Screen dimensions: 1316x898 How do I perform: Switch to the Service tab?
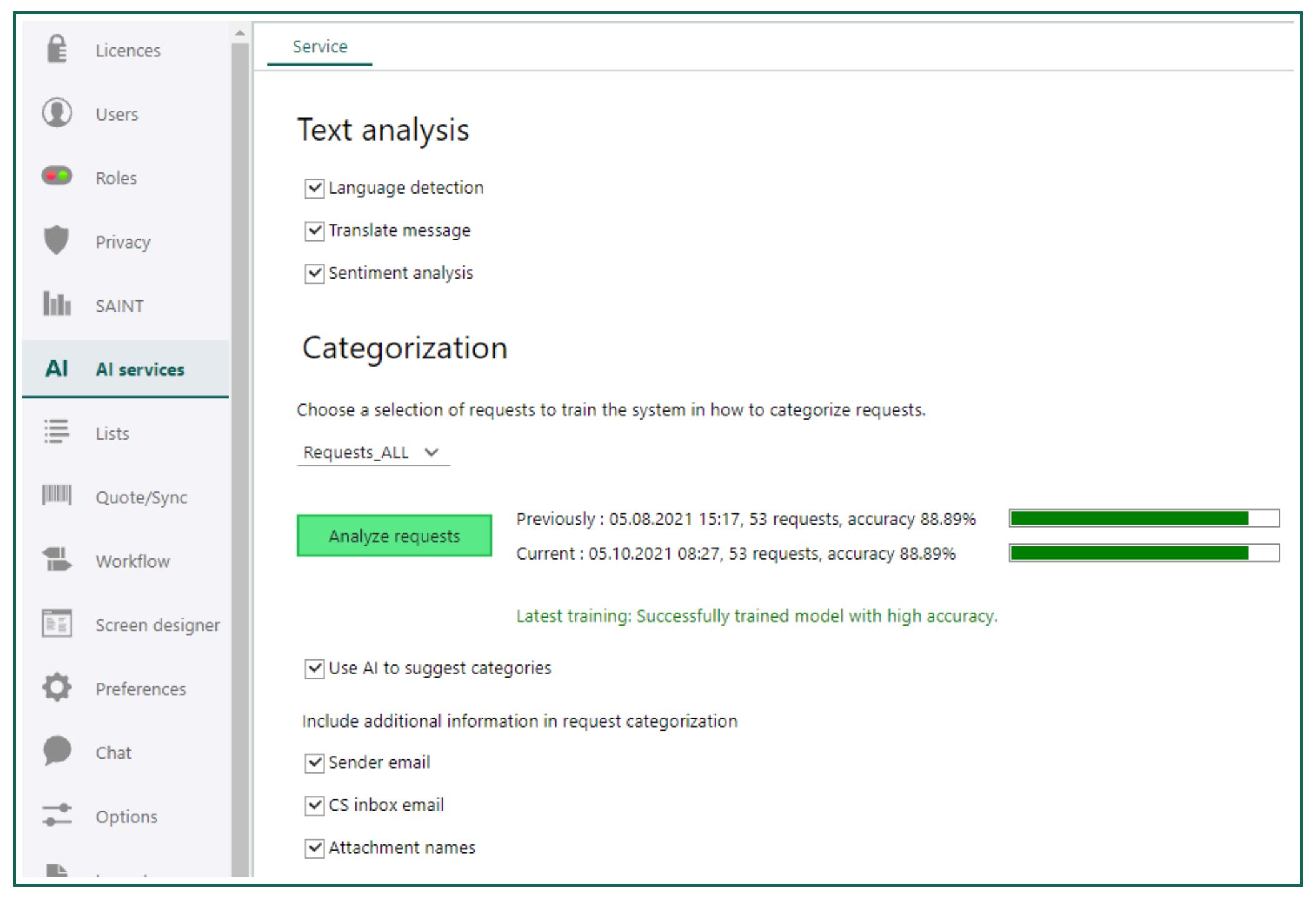320,47
